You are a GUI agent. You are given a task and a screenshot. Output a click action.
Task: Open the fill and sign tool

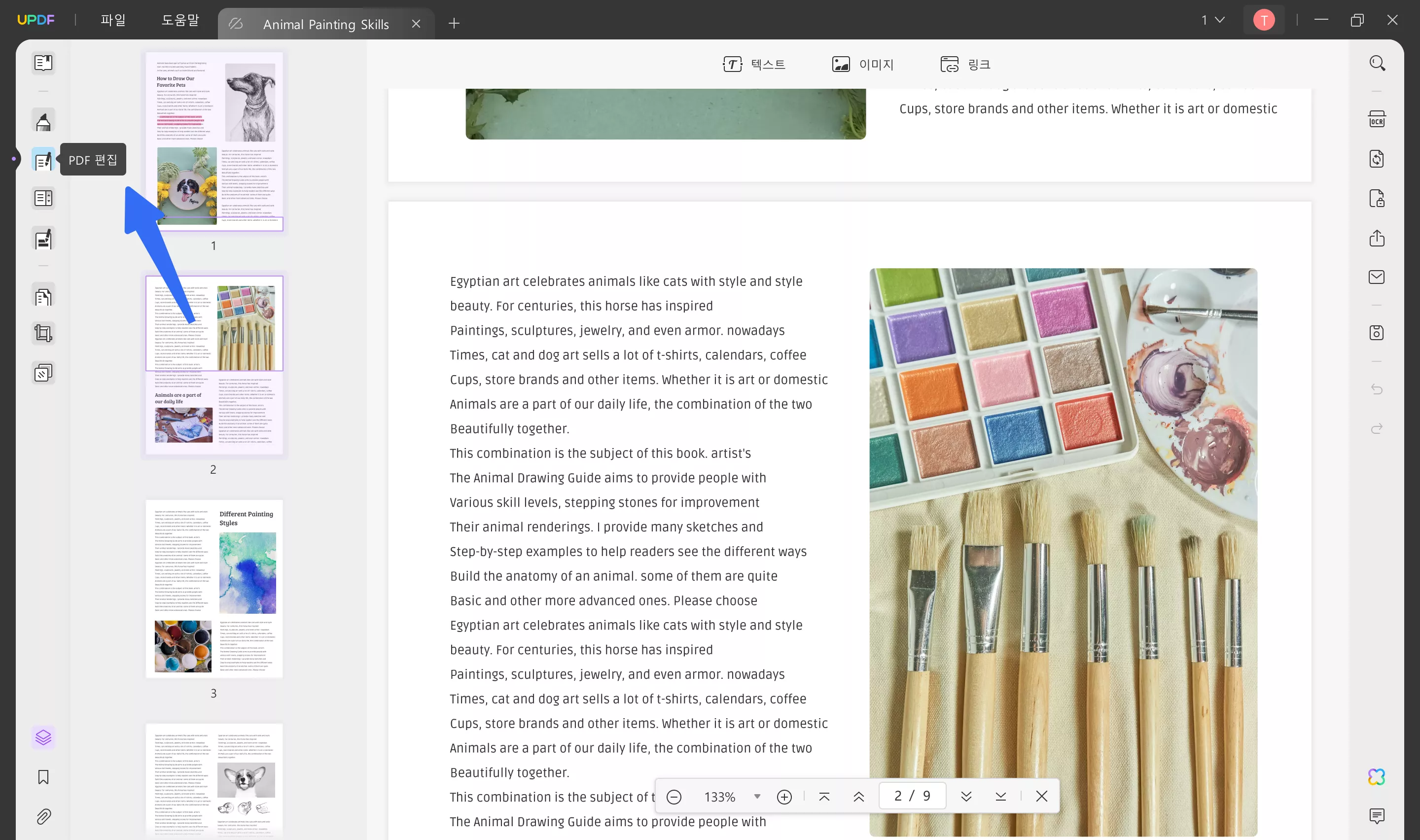coord(43,239)
